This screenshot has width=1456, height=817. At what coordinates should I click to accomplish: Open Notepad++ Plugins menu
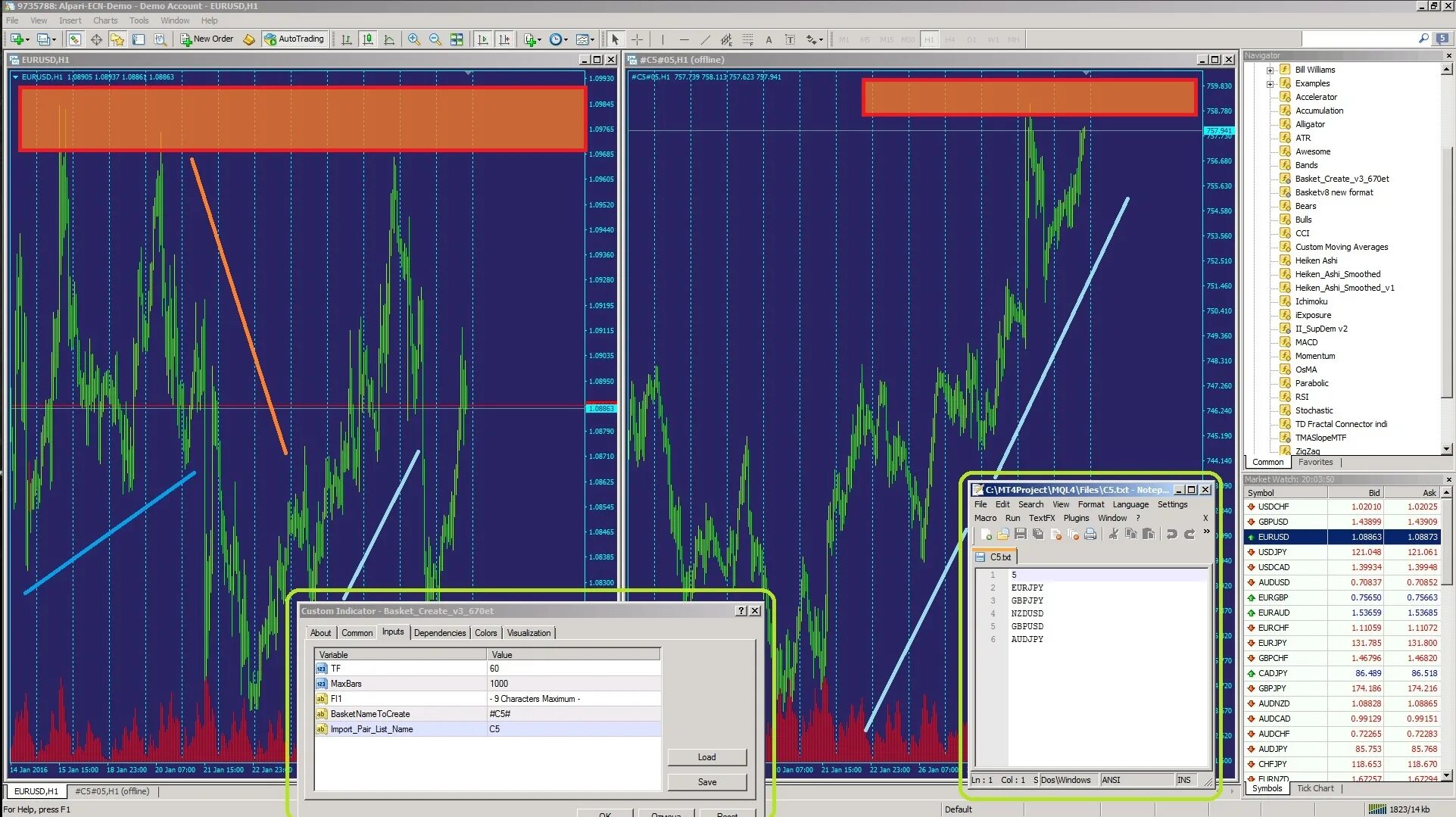(1076, 518)
